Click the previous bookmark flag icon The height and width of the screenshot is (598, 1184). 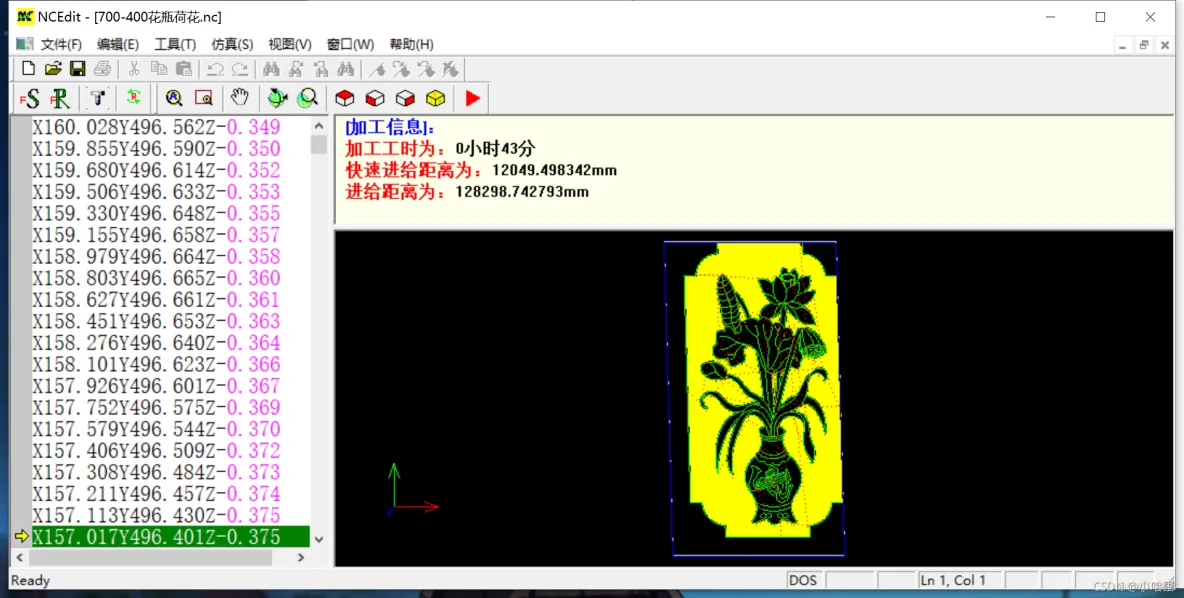click(426, 69)
